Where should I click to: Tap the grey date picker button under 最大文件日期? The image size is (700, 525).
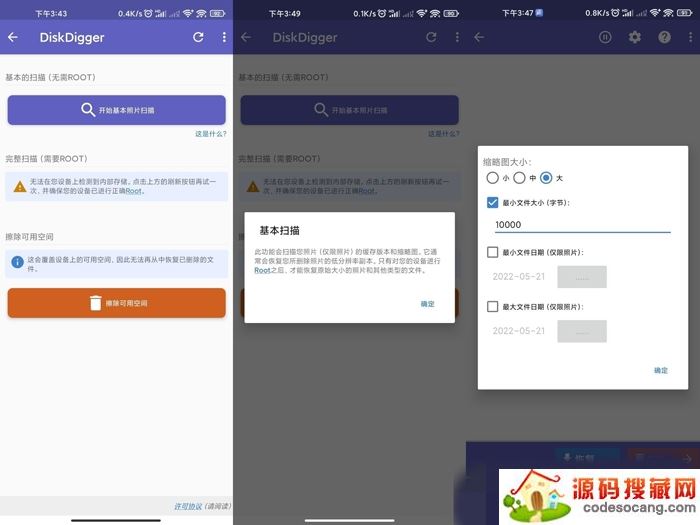[x=582, y=331]
